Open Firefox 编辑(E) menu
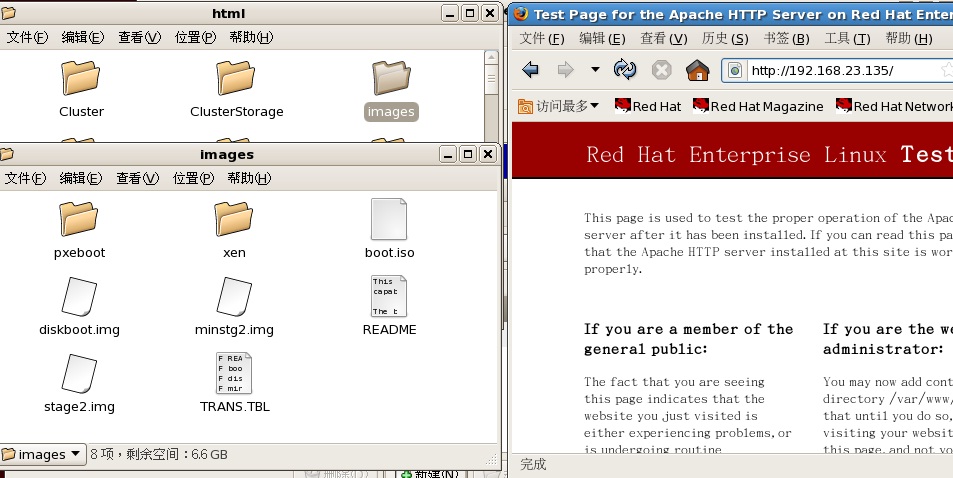Viewport: 953px width, 478px height. click(x=602, y=38)
